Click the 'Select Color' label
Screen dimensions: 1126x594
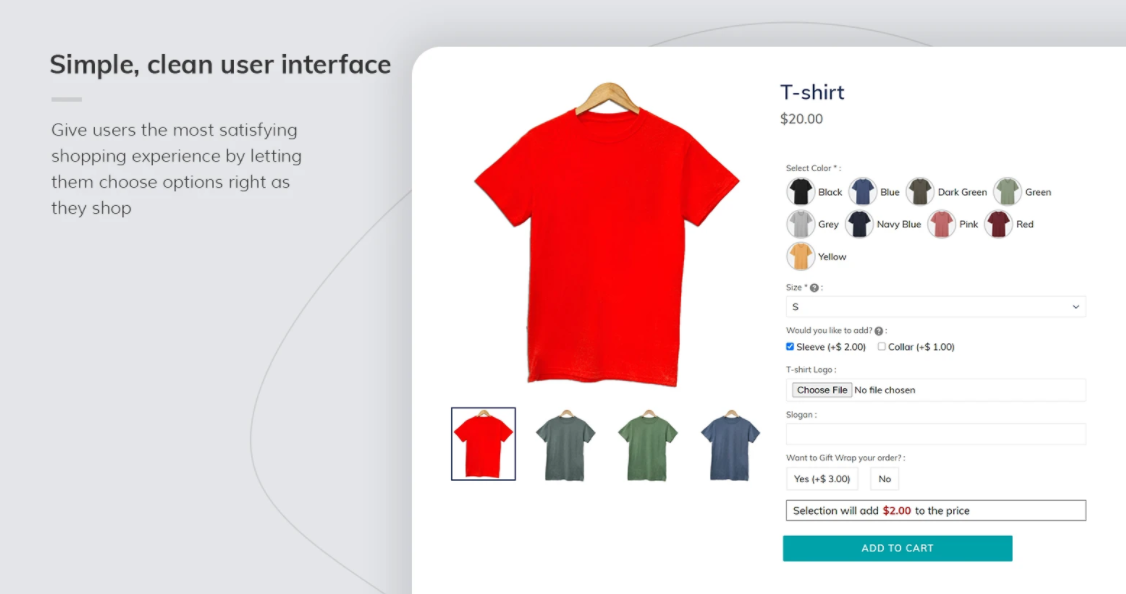click(812, 168)
